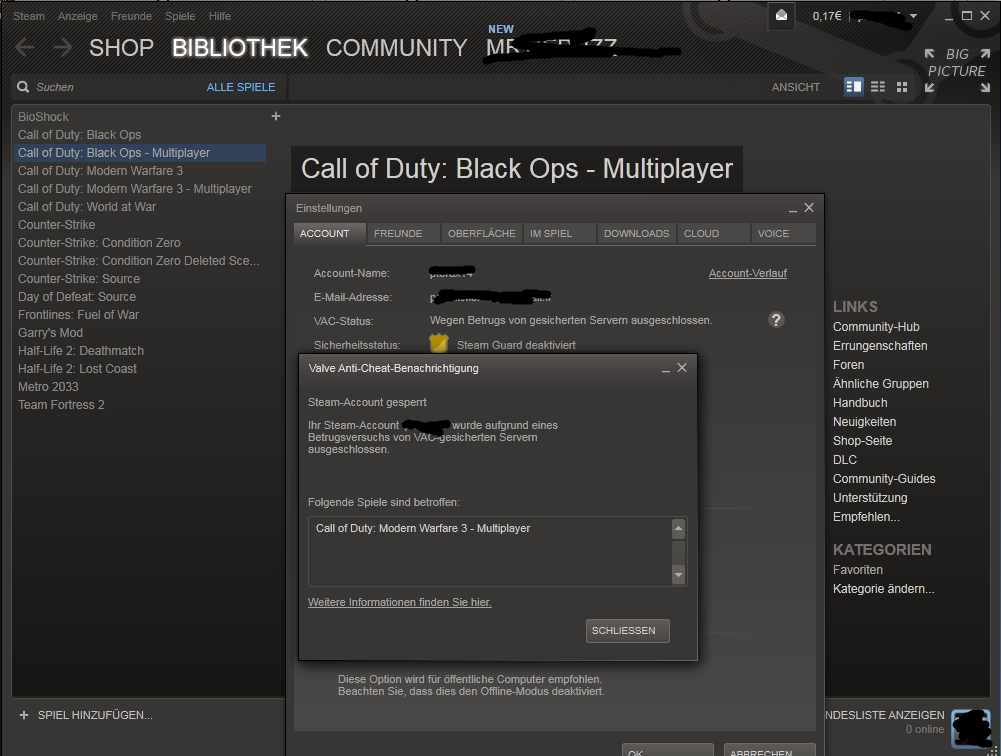Switch to the ACCOUNT settings tab

pos(329,234)
